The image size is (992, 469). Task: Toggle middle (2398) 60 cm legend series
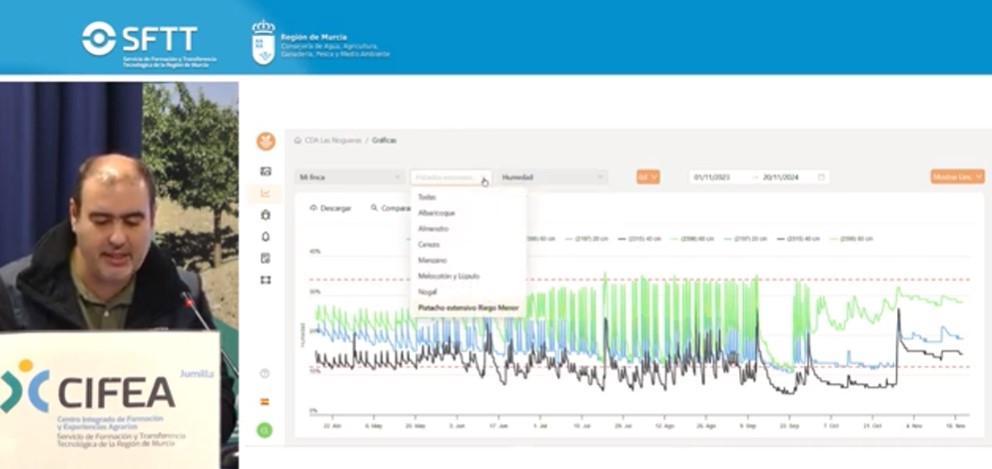click(692, 239)
